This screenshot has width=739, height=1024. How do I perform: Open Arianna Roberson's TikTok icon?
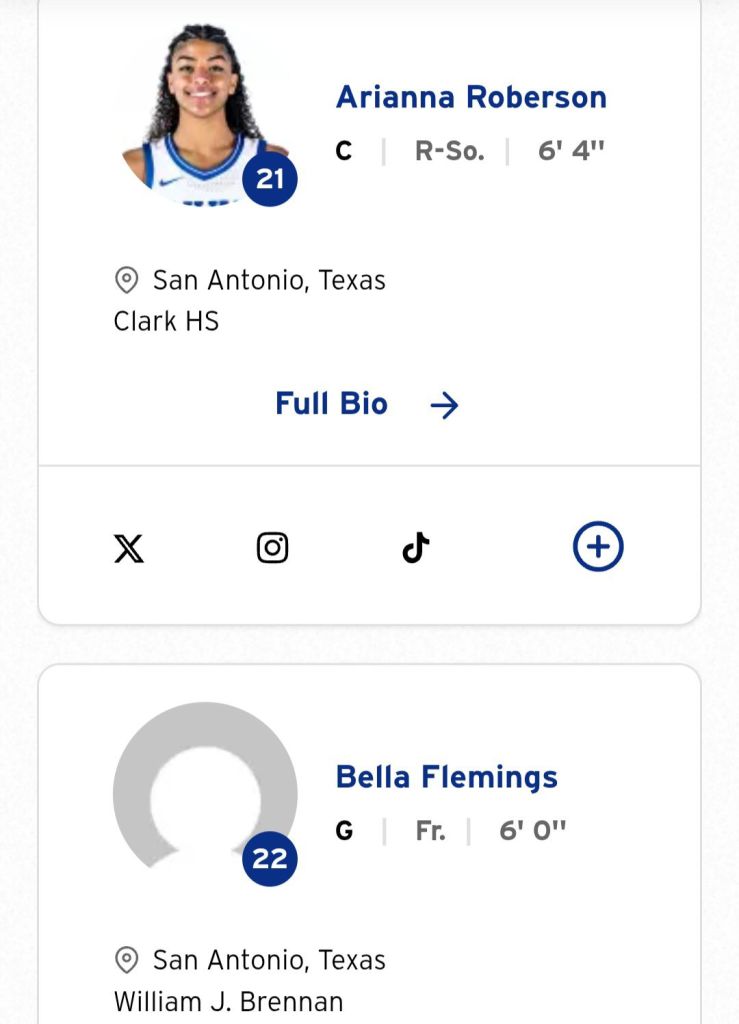[x=416, y=547]
